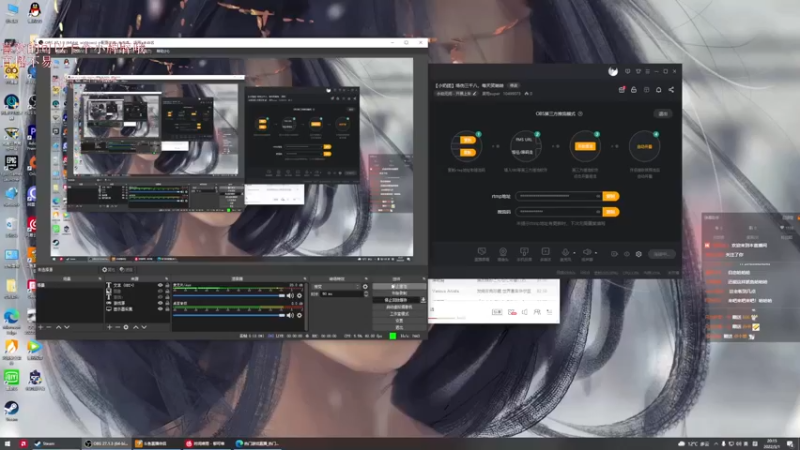Open the gift box icon with red dot
The image size is (800, 450).
click(x=621, y=90)
